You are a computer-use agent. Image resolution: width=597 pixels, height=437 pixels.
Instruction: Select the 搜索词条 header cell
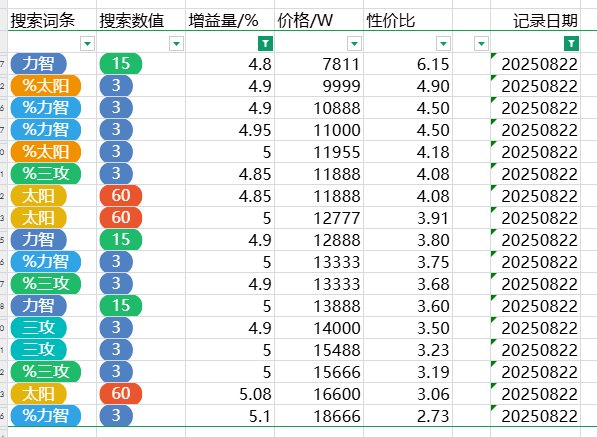(x=52, y=20)
